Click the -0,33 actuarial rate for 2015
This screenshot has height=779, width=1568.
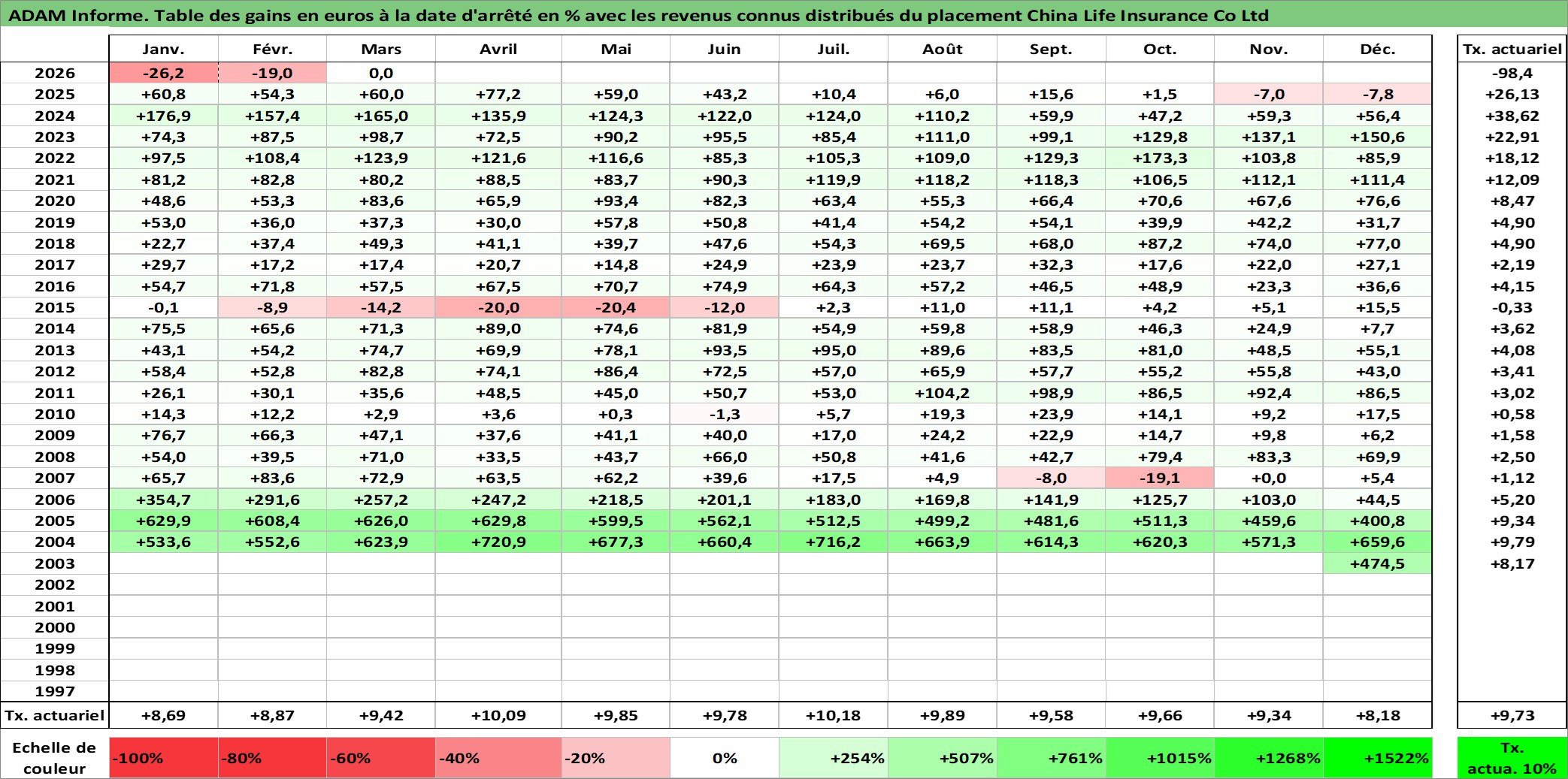coord(1512,307)
